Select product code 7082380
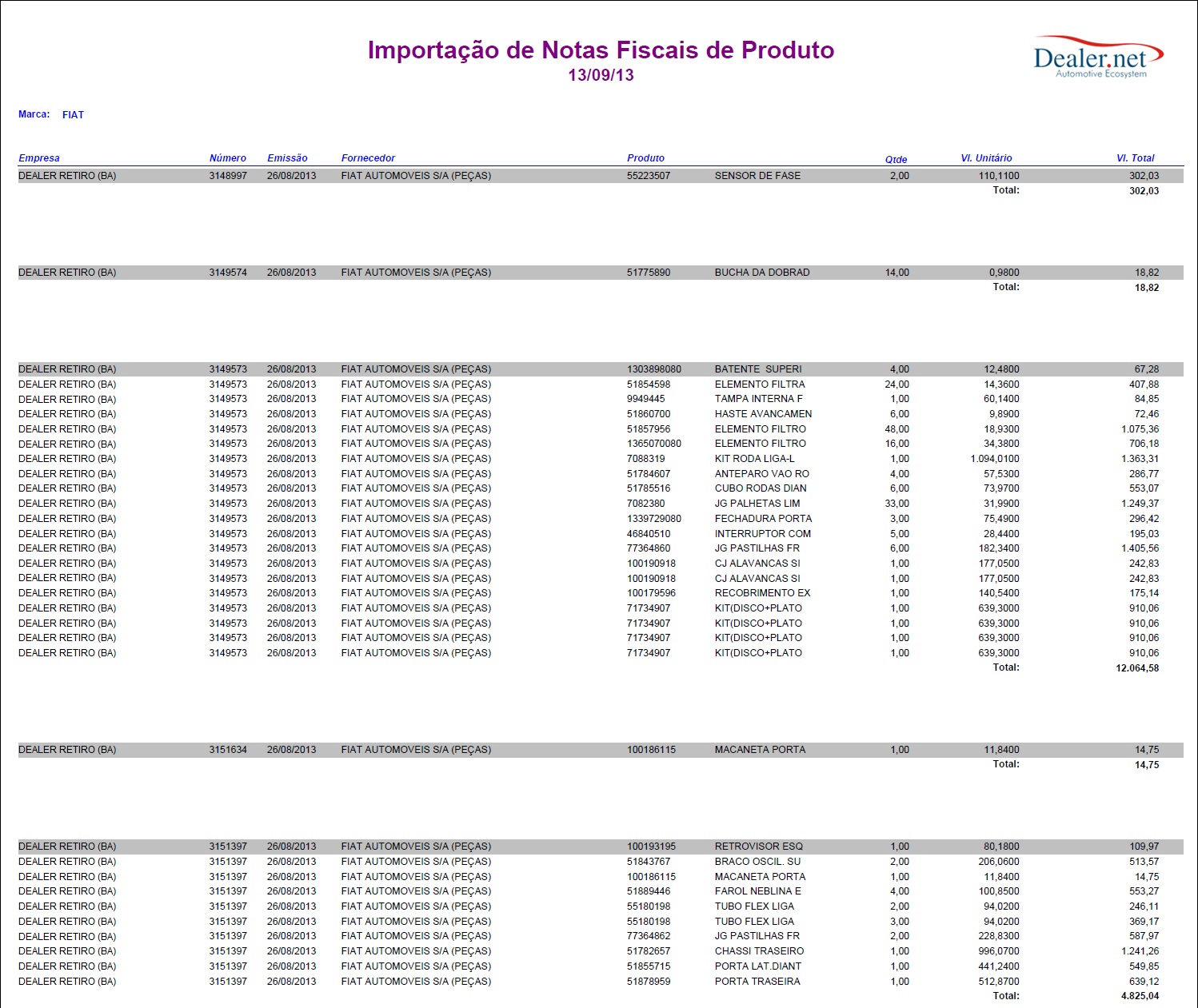The height and width of the screenshot is (1008, 1198). pyautogui.click(x=646, y=504)
